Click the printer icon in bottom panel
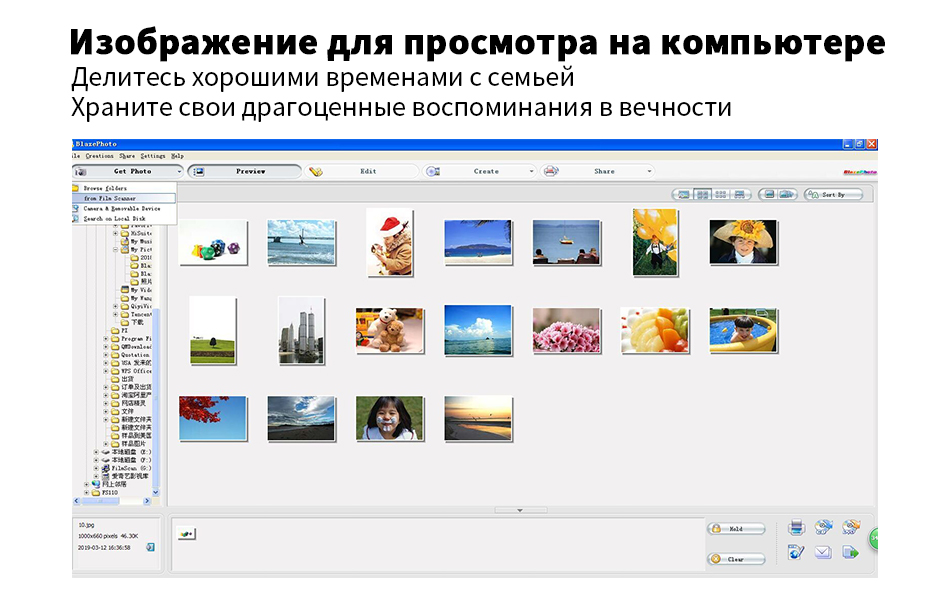The height and width of the screenshot is (600, 946). 797,527
